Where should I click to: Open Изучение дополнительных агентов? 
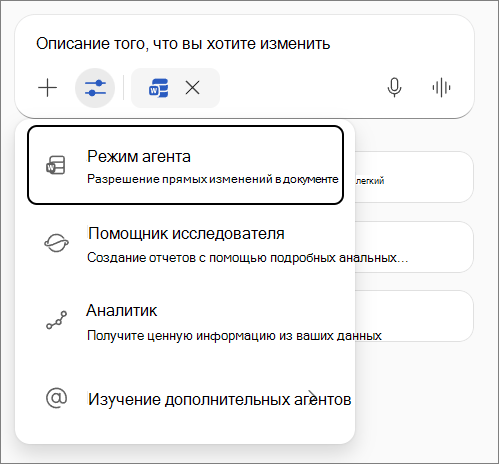pos(185,399)
